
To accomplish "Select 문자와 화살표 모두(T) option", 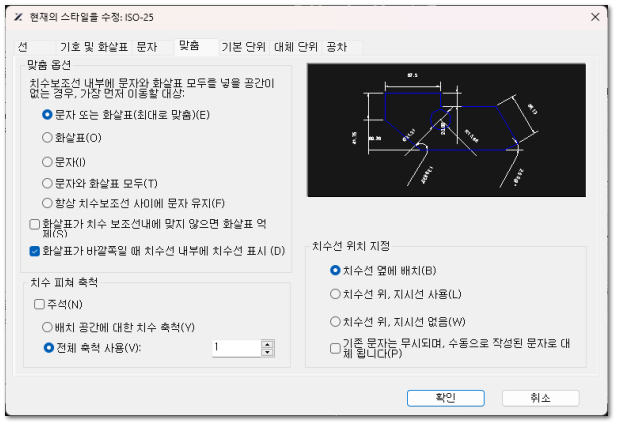I will pyautogui.click(x=100, y=183).
